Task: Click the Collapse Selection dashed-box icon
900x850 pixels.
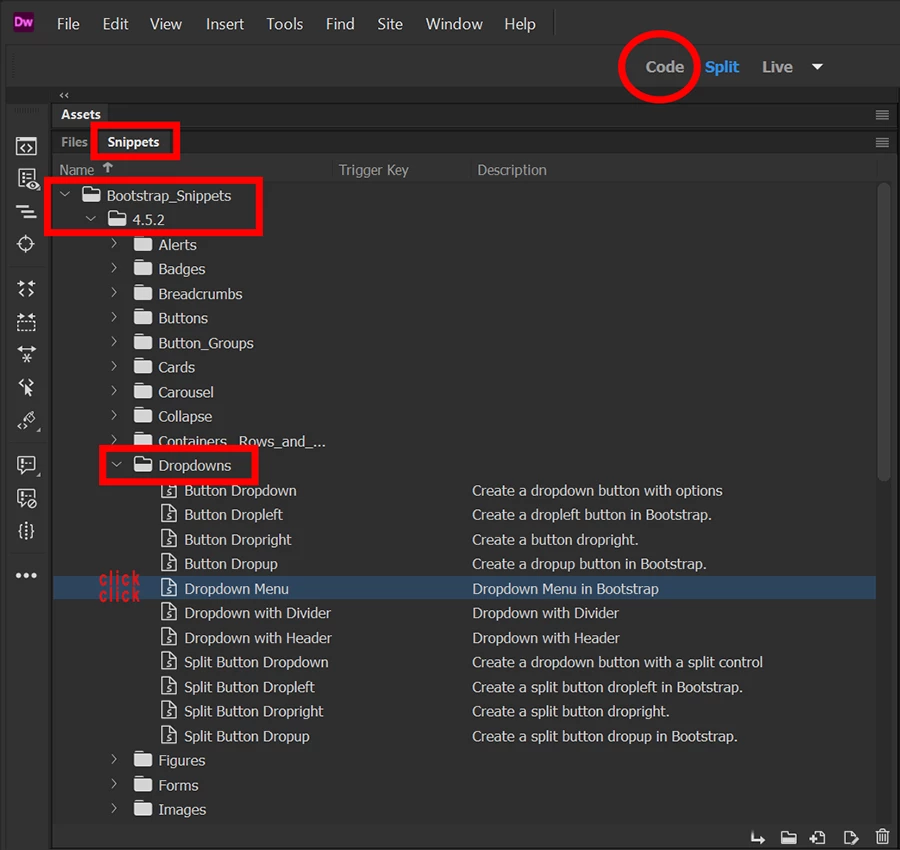Action: click(26, 322)
